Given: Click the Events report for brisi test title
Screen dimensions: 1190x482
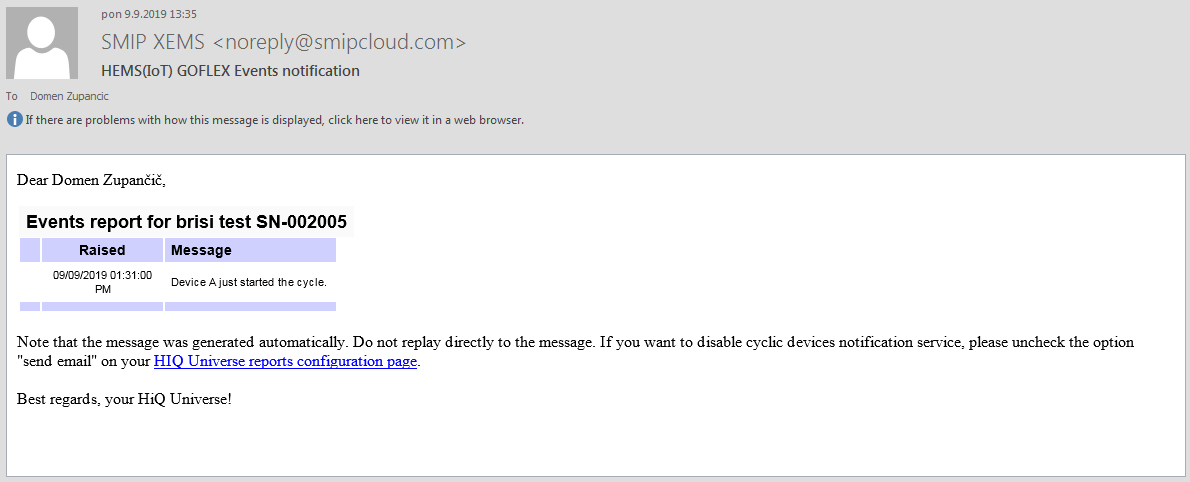Looking at the screenshot, I should (x=186, y=222).
